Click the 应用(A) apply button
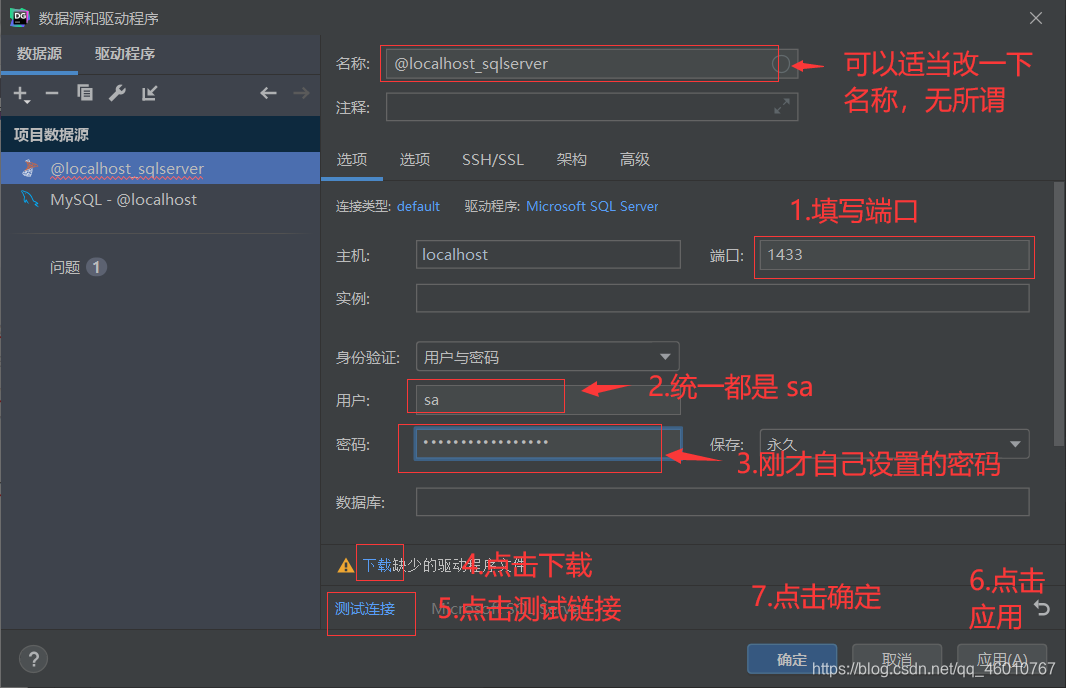 click(1001, 659)
